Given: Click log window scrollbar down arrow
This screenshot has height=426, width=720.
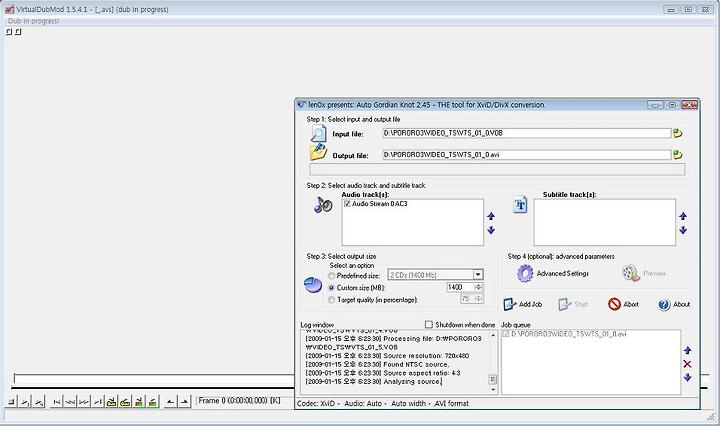Looking at the screenshot, I should [493, 389].
